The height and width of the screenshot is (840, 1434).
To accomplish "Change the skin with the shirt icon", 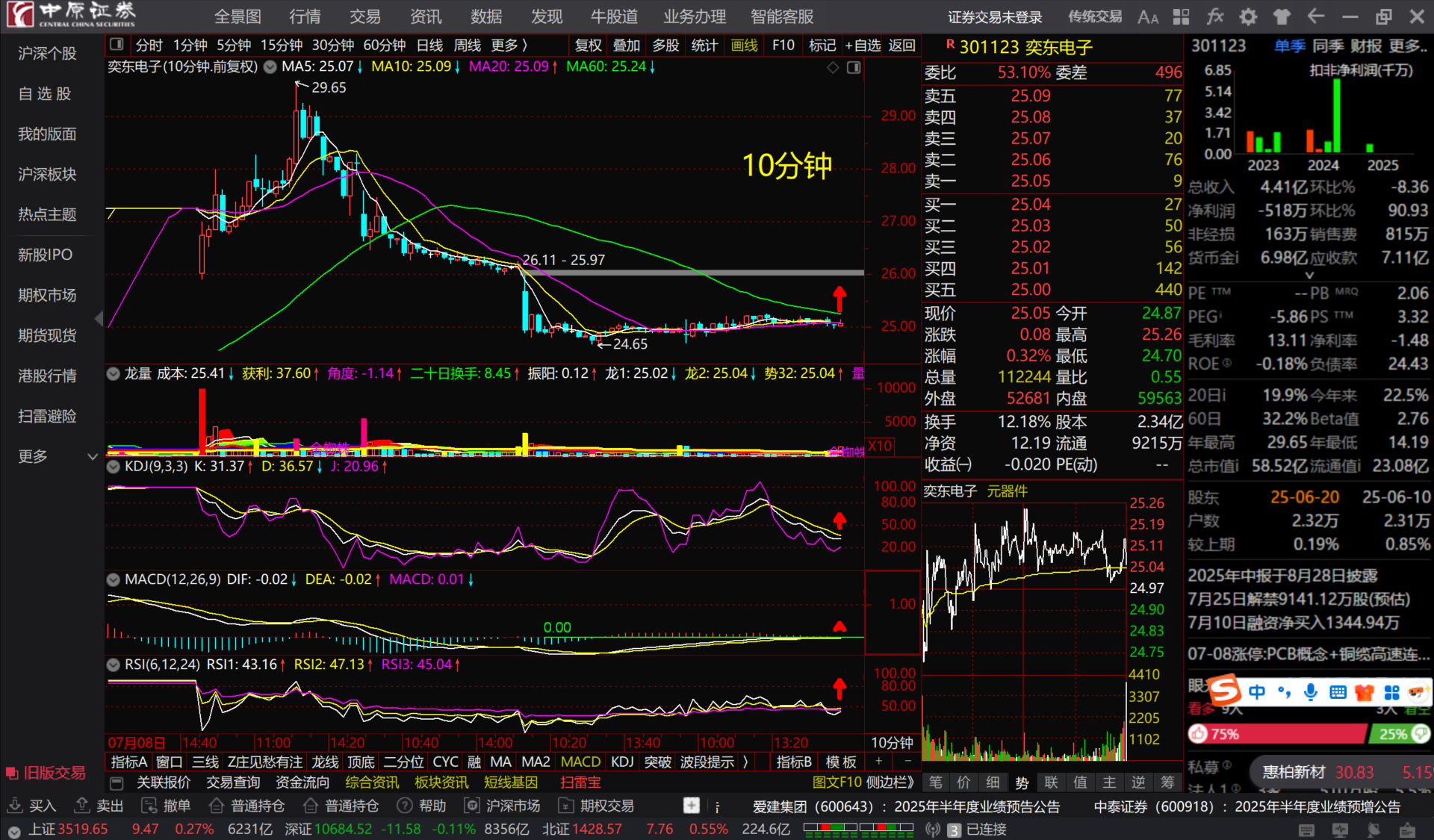I will 1282,16.
